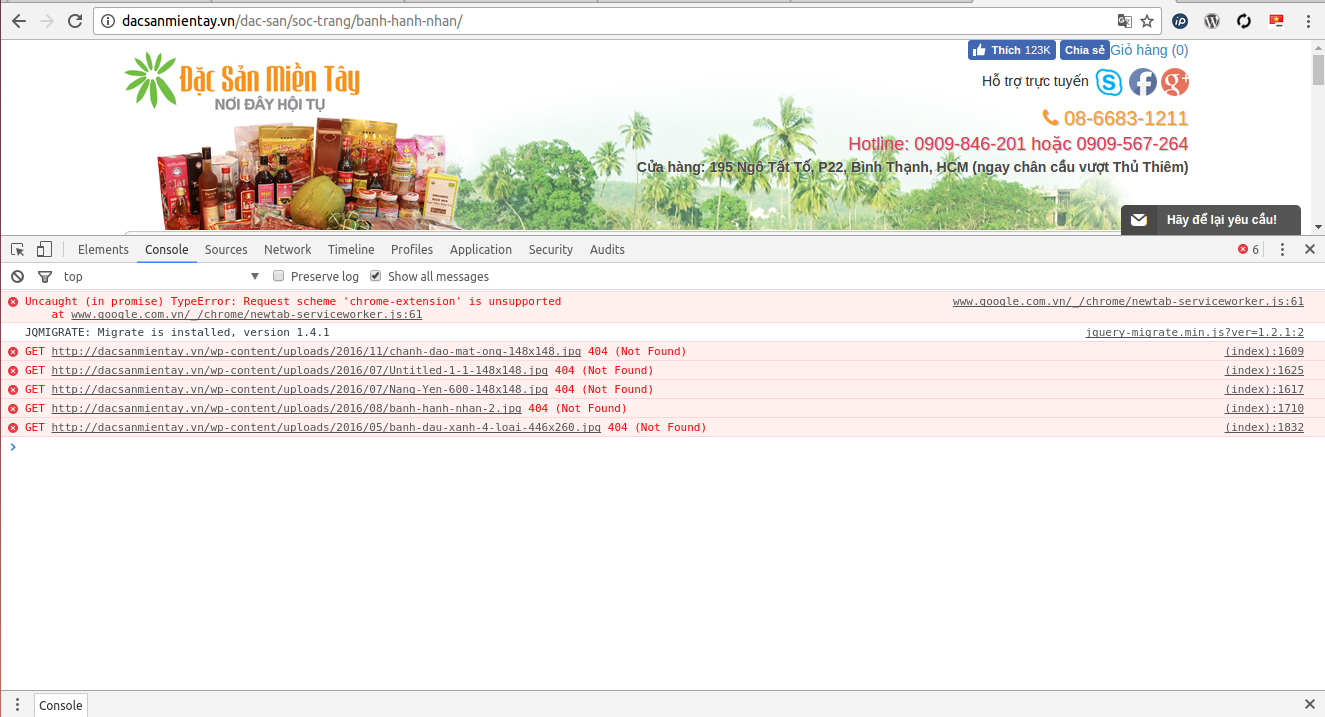Open the banh-hanh-nhan-2.jpg error link
This screenshot has height=717, width=1325.
(x=286, y=409)
